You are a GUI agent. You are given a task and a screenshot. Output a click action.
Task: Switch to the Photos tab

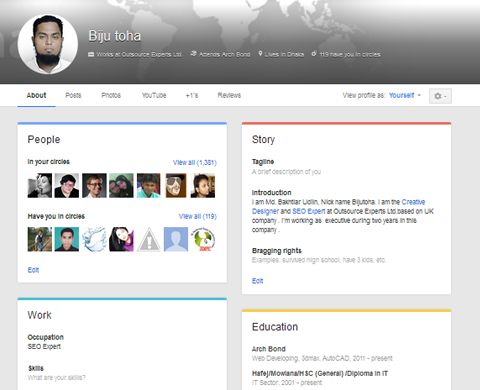tap(111, 95)
